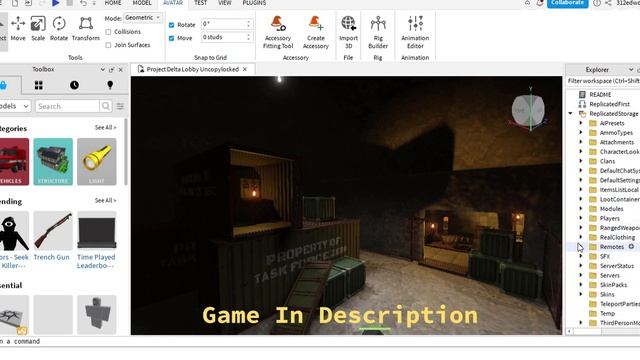The width and height of the screenshot is (640, 360).
Task: Click the Undo arrow in title bar
Action: 83,3
